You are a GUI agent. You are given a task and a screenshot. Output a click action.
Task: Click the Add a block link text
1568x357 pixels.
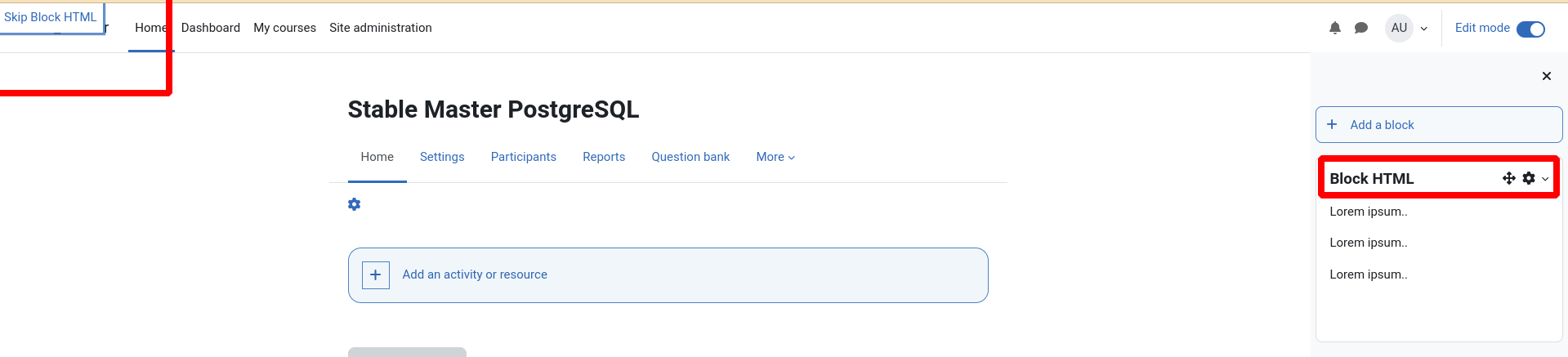pyautogui.click(x=1382, y=125)
